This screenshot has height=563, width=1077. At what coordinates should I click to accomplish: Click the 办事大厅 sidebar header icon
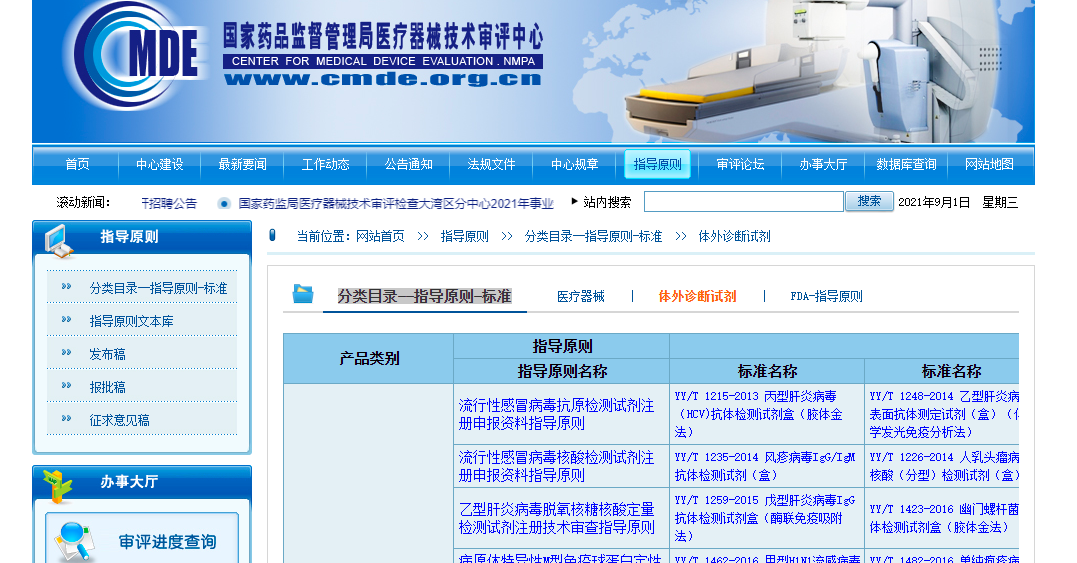coord(58,484)
